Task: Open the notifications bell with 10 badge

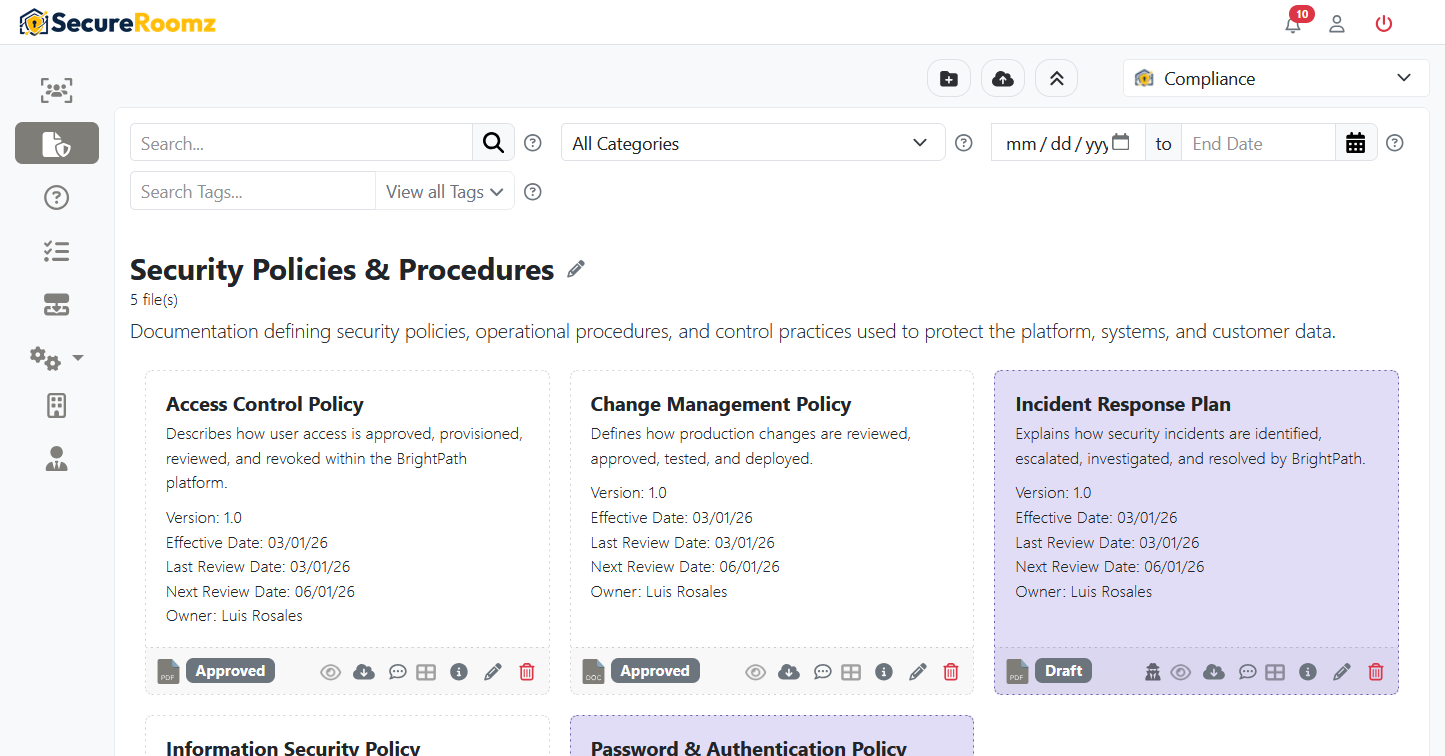Action: coord(1294,24)
